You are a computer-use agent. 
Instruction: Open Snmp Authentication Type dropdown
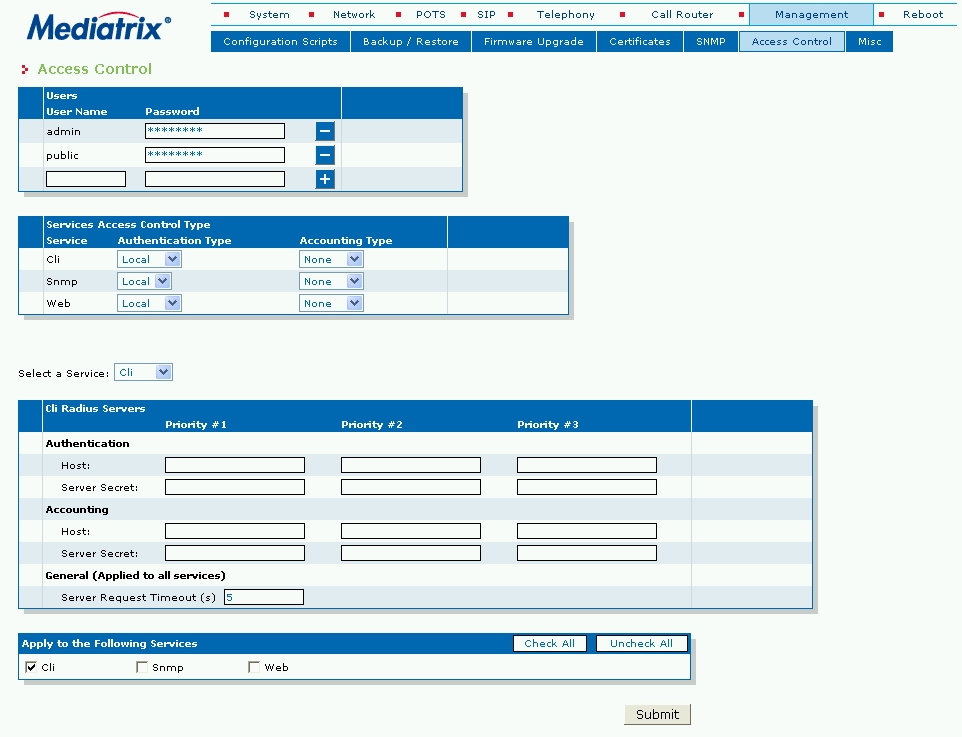tap(144, 282)
